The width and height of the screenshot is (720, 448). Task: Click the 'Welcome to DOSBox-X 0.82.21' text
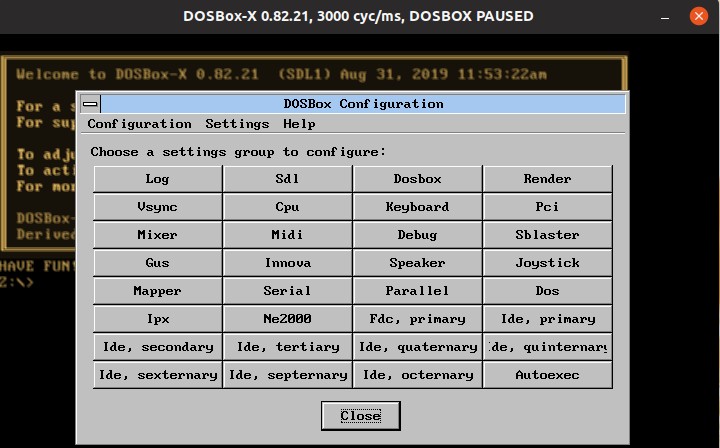[137, 74]
